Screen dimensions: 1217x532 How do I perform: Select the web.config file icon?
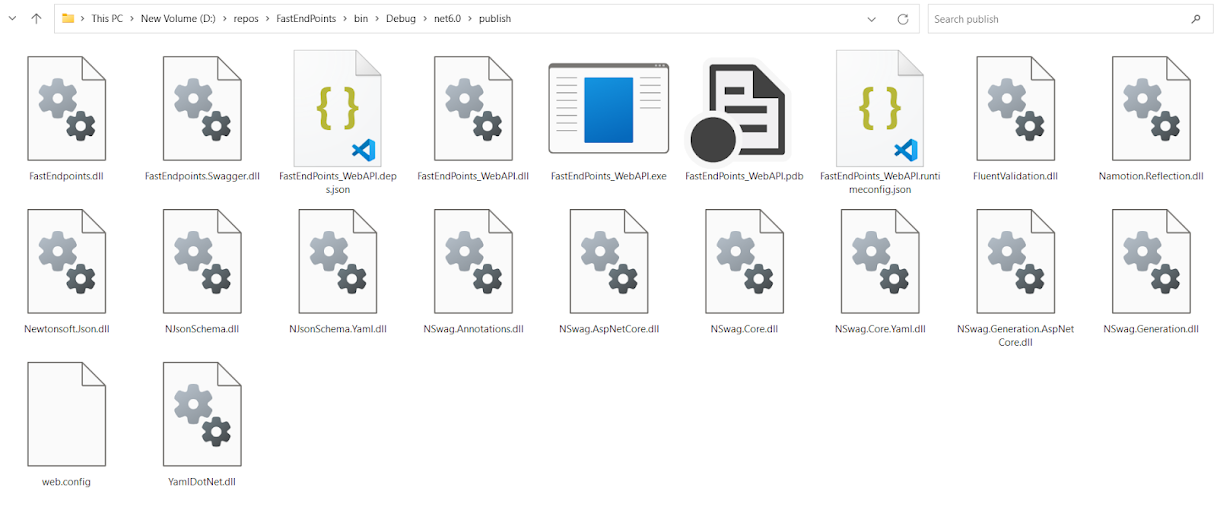(x=66, y=415)
